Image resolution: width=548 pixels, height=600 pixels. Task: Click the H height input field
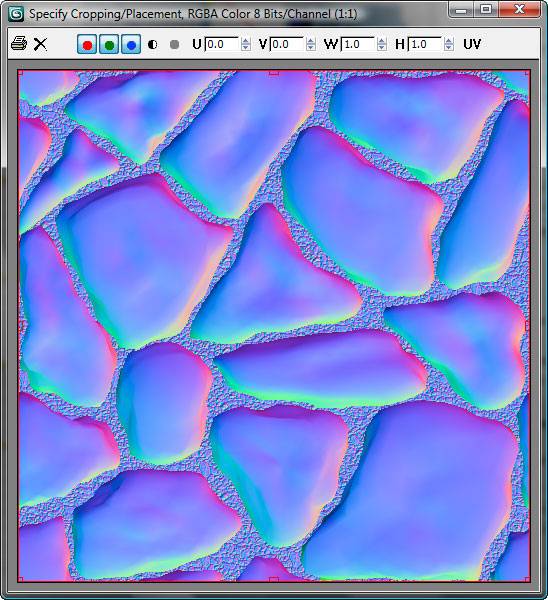click(426, 44)
